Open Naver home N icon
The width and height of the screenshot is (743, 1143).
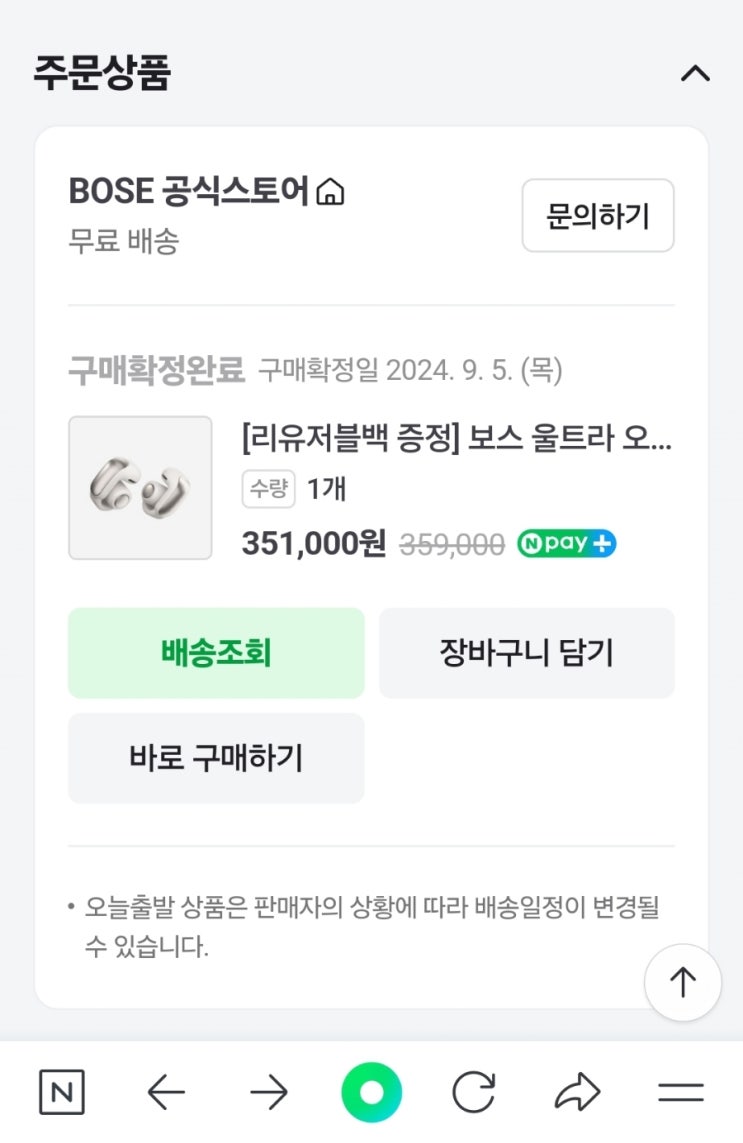(x=62, y=1092)
